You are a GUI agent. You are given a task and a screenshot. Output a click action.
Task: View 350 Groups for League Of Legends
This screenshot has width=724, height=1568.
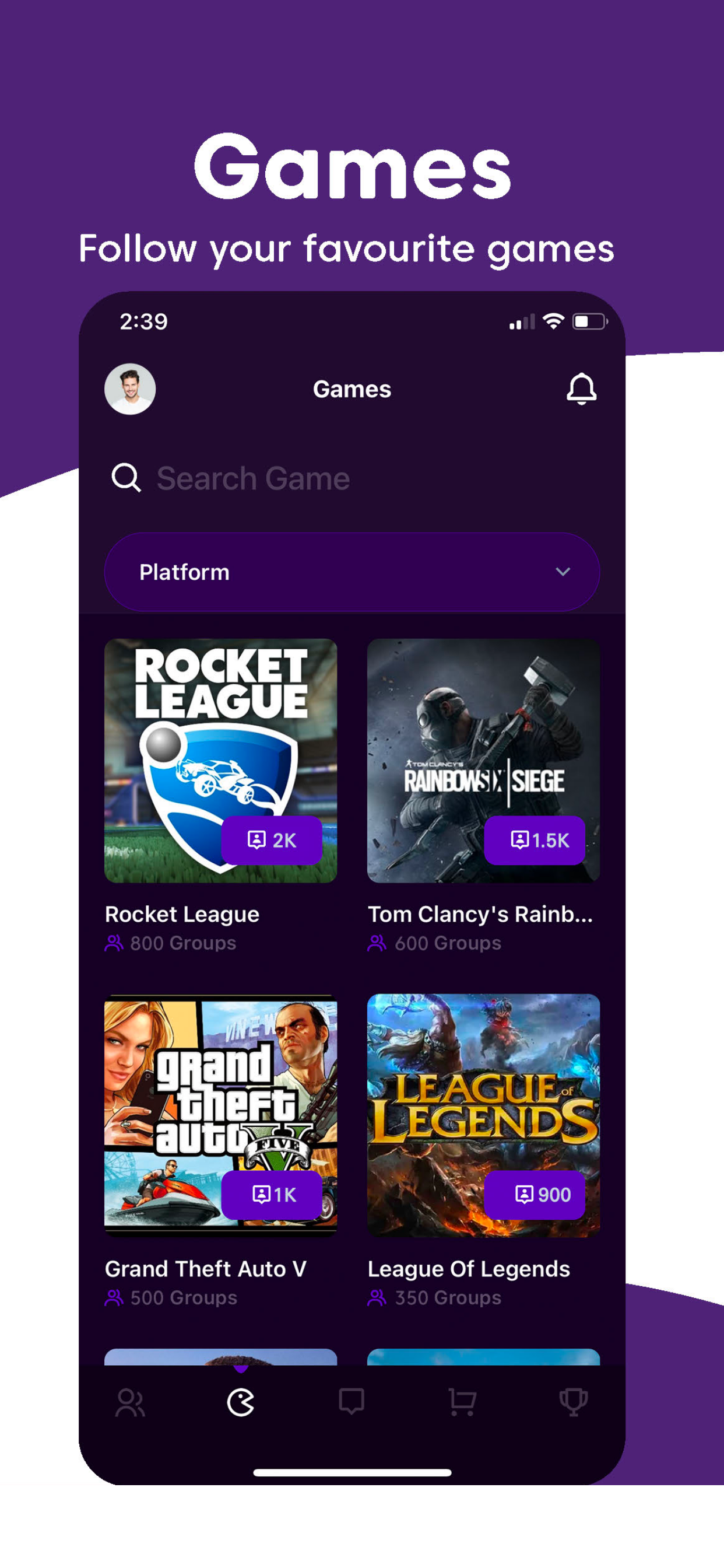click(x=434, y=1298)
